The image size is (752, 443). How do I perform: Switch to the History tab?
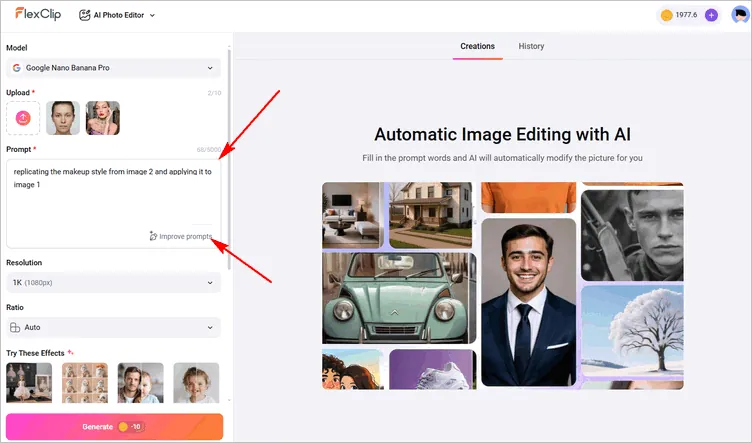(531, 47)
